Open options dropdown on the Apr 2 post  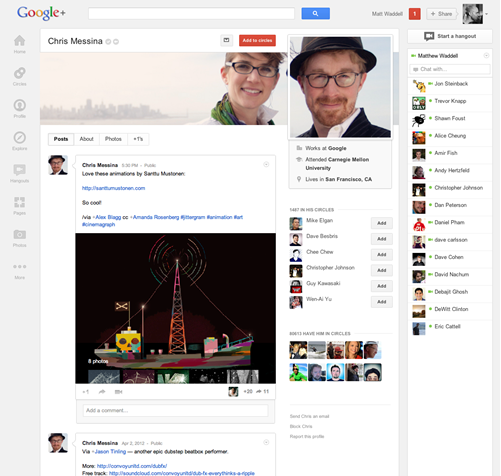(x=266, y=442)
